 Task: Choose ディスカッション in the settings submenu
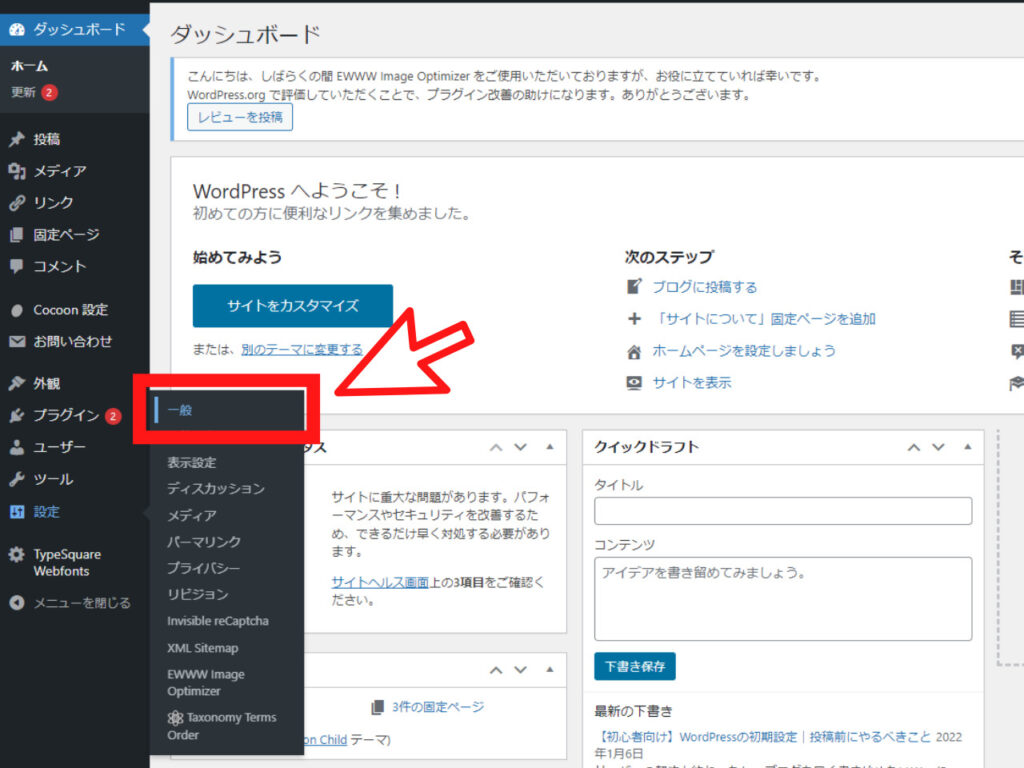216,488
